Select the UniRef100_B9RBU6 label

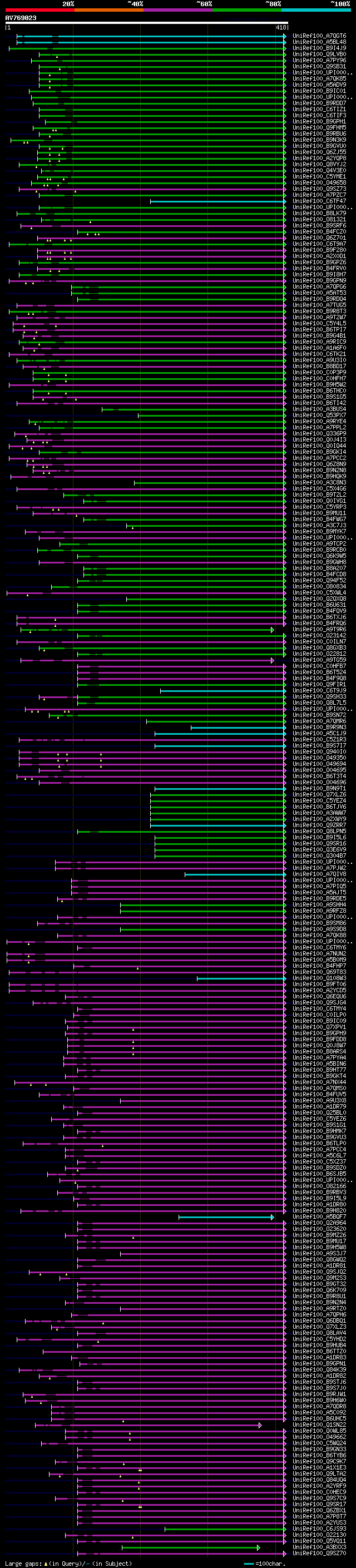(319, 134)
